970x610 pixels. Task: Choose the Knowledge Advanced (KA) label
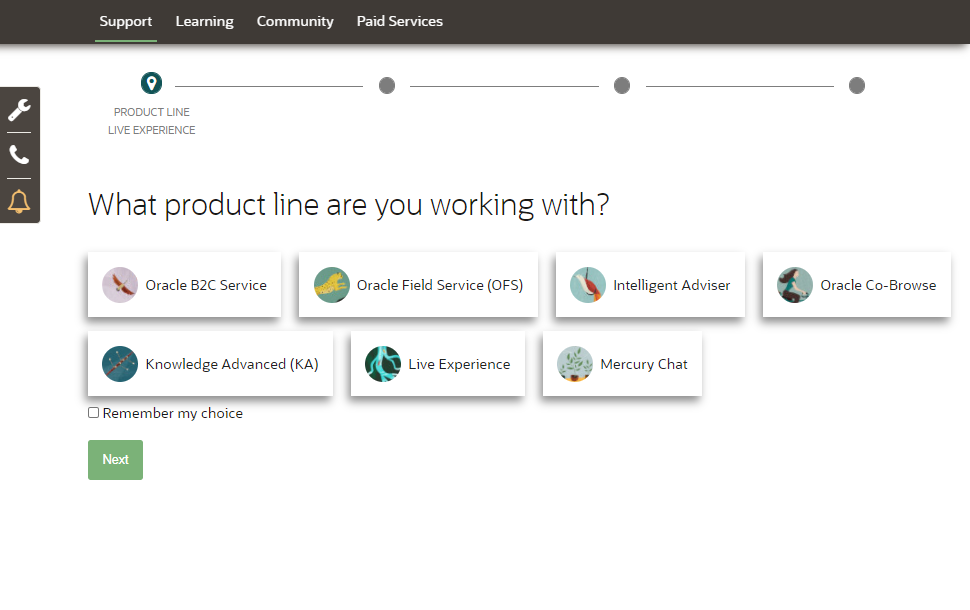tap(232, 364)
